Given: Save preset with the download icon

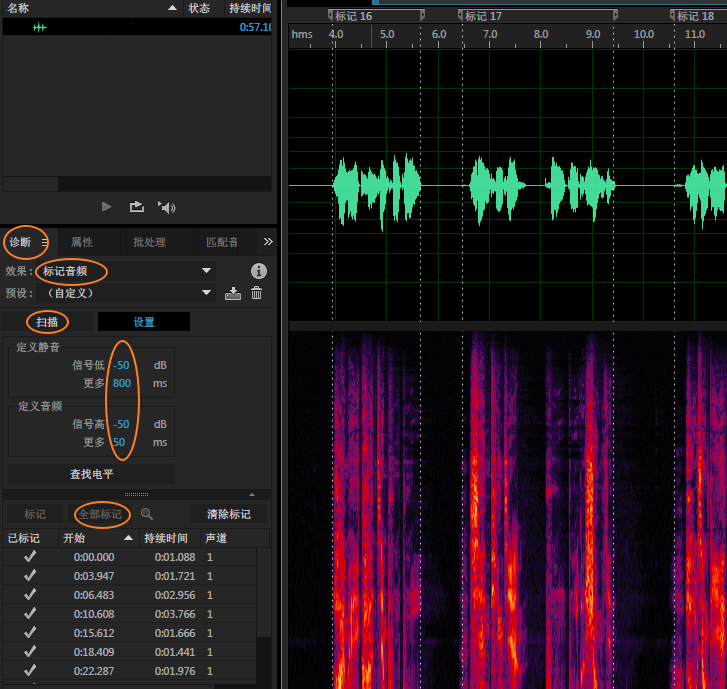Looking at the screenshot, I should [x=233, y=293].
